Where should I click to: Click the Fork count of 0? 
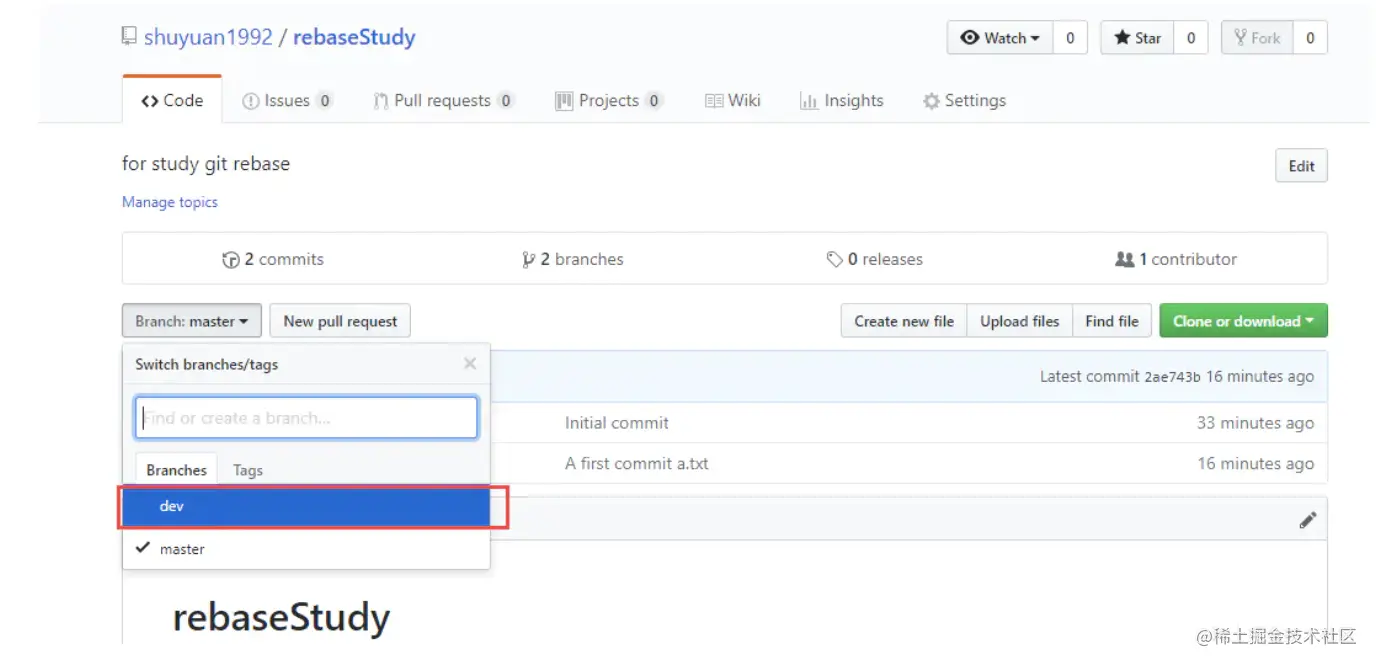click(1310, 38)
